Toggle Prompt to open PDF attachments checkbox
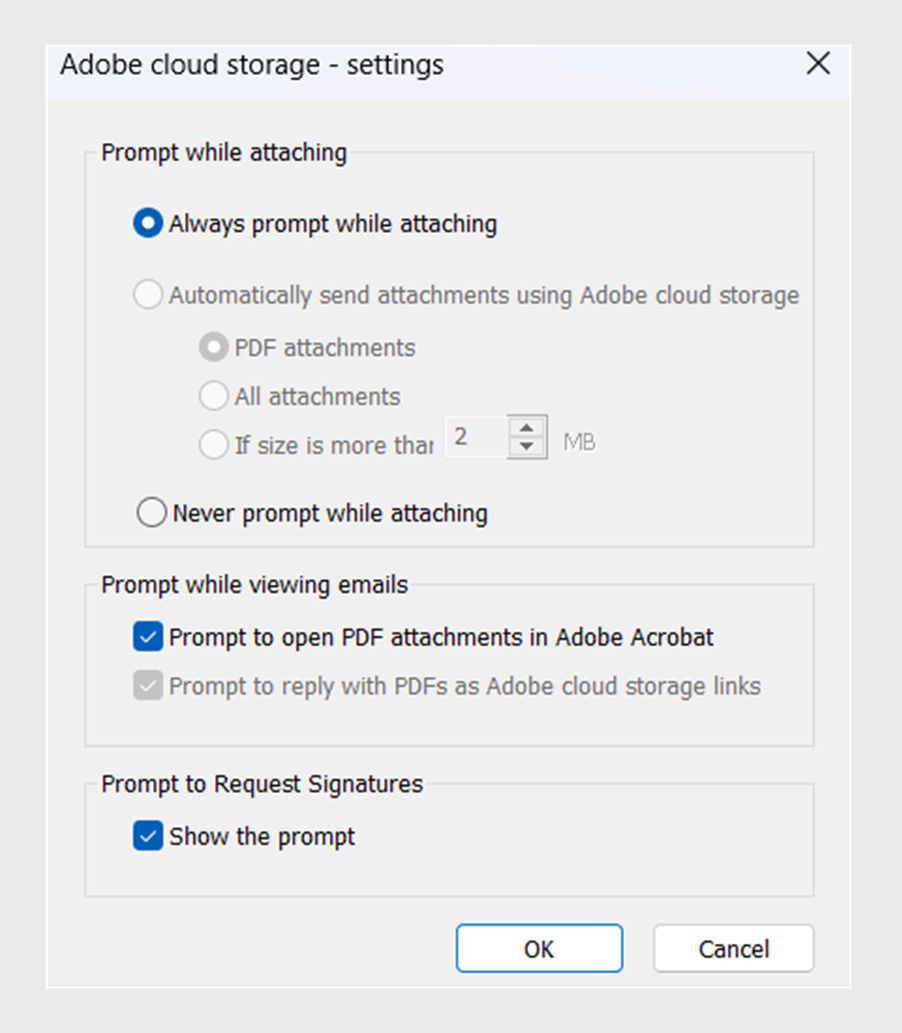The width and height of the screenshot is (902, 1033). (148, 637)
